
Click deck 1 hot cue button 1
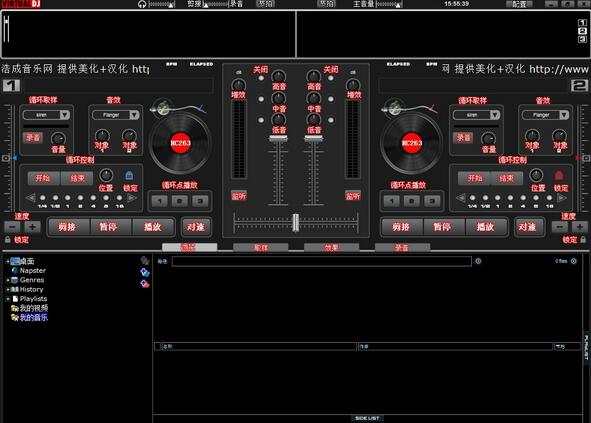pos(159,201)
